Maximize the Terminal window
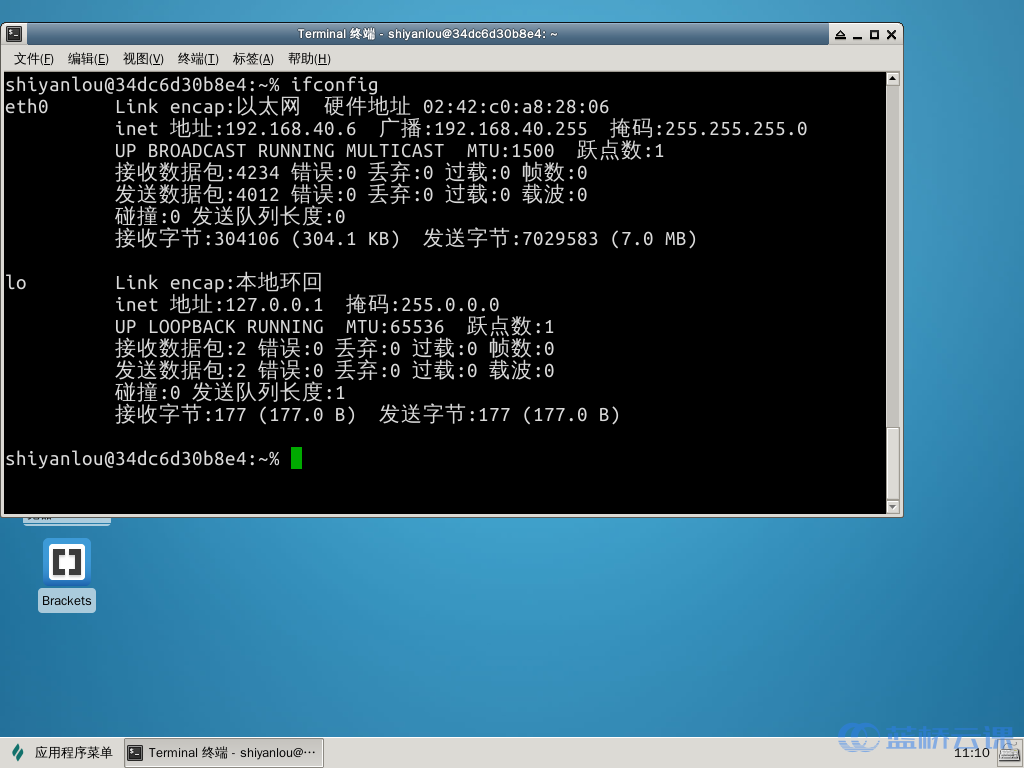Viewport: 1024px width, 768px height. click(874, 33)
